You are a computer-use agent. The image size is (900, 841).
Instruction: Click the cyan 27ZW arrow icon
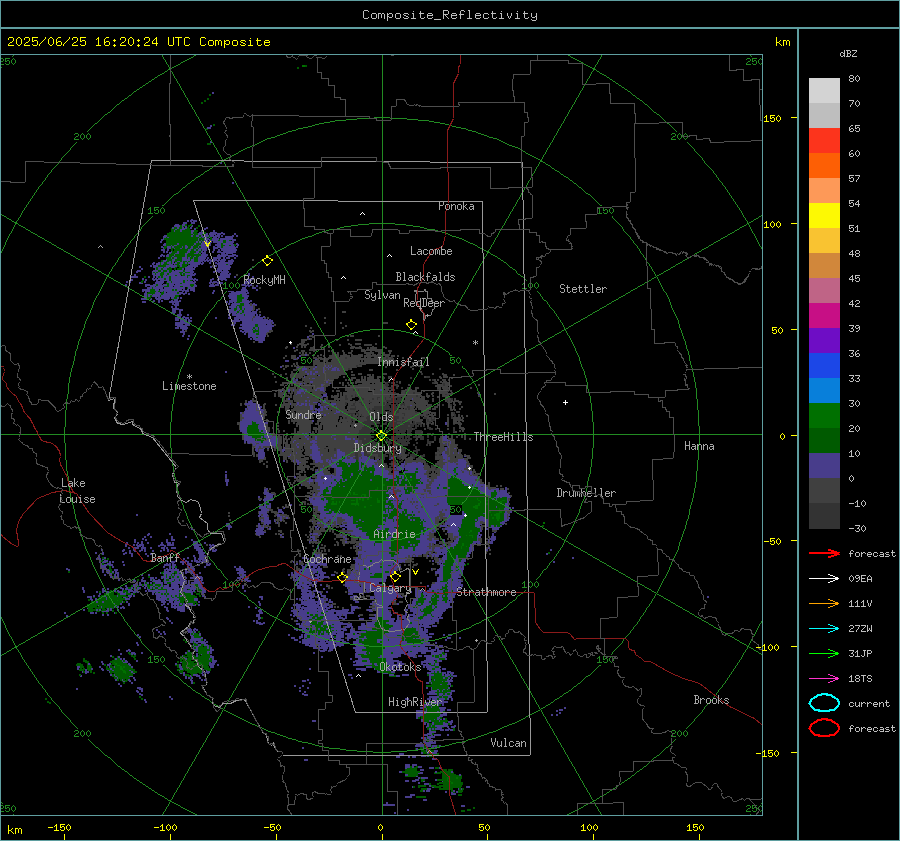tap(824, 629)
